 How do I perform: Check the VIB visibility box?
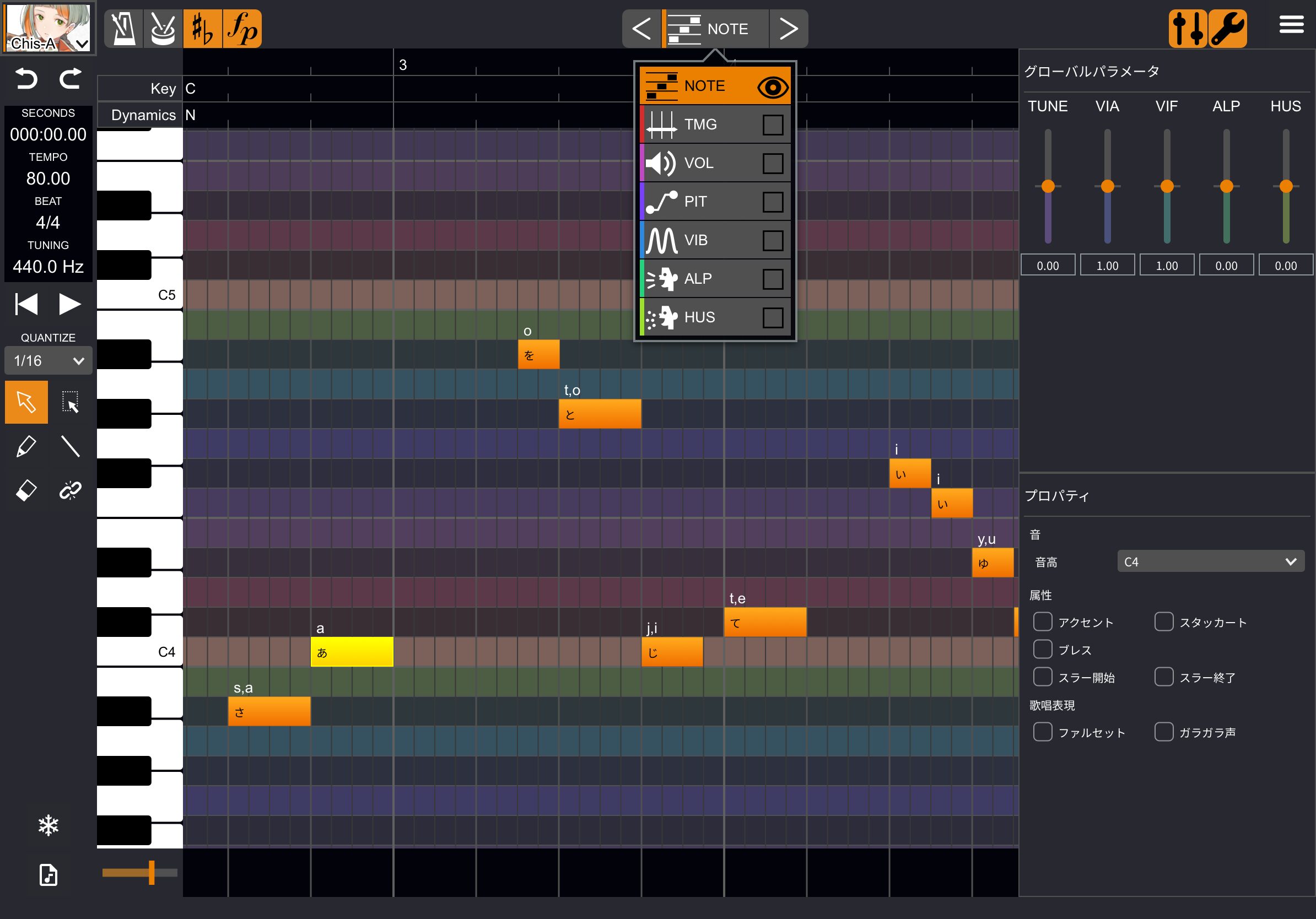[x=773, y=241]
